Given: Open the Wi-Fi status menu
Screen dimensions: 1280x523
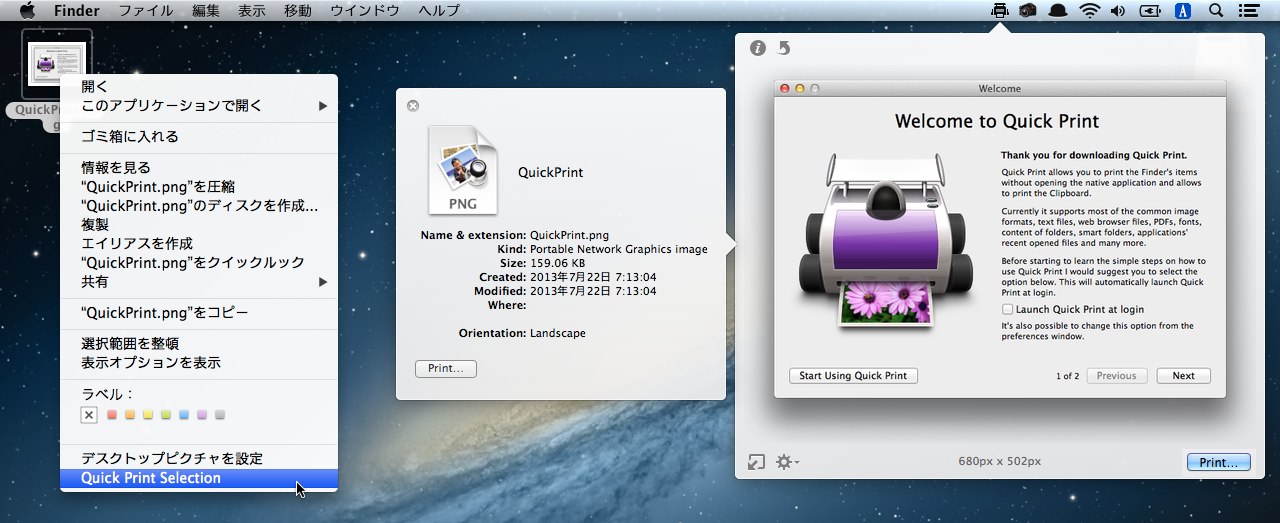Looking at the screenshot, I should click(x=1089, y=11).
